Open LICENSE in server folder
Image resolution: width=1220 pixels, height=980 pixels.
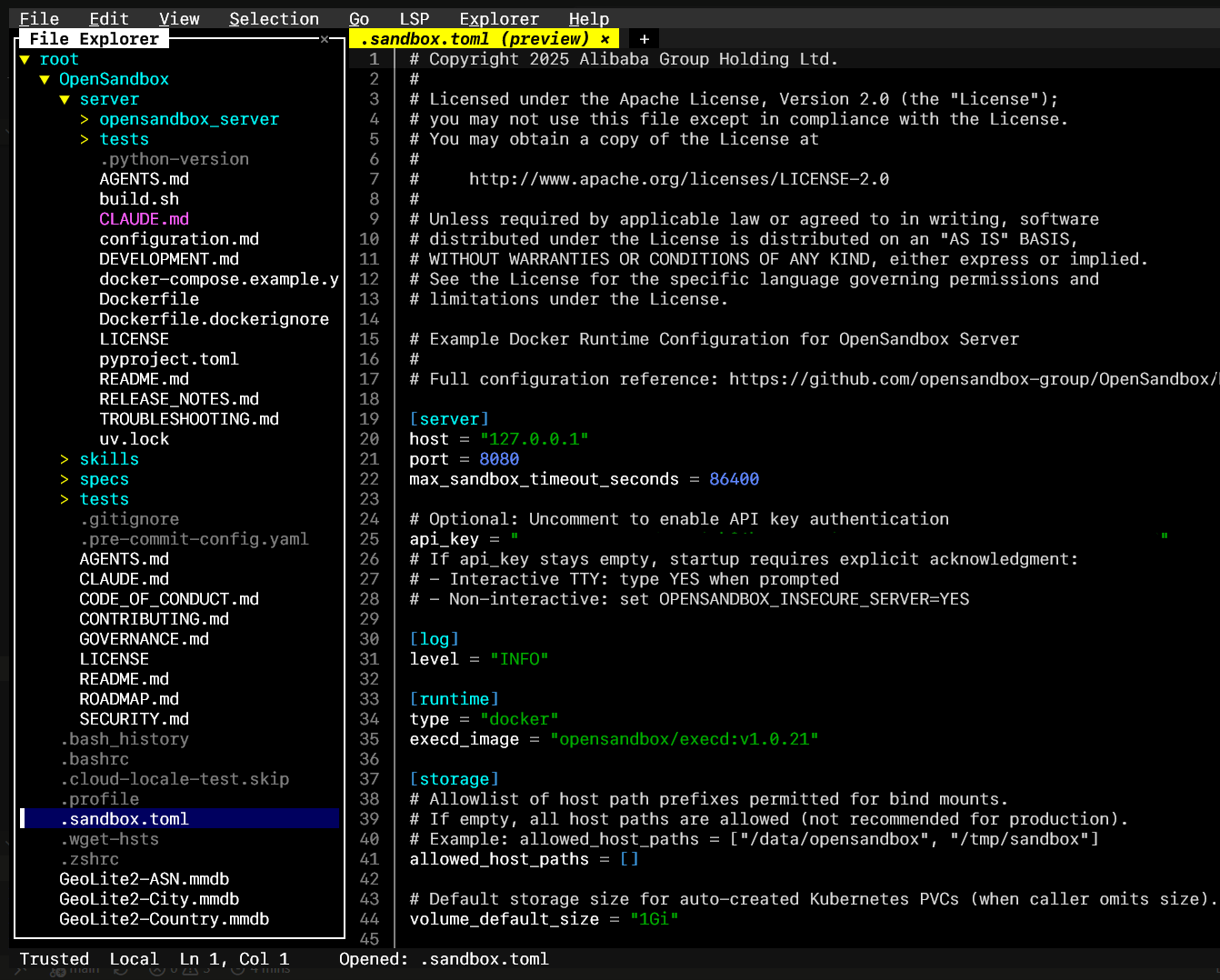[x=135, y=339]
